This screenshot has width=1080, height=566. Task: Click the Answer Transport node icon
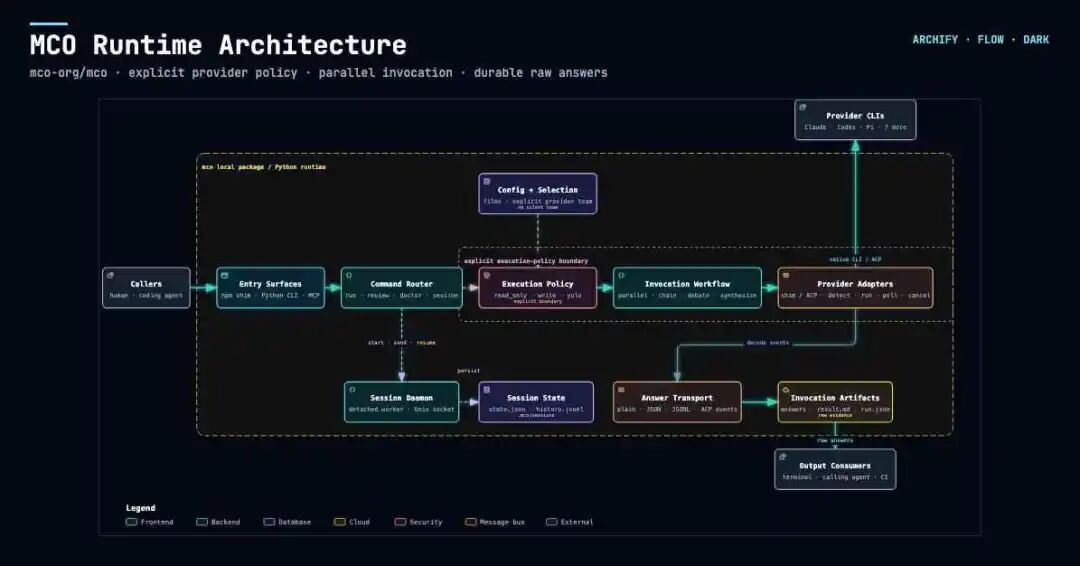point(621,390)
